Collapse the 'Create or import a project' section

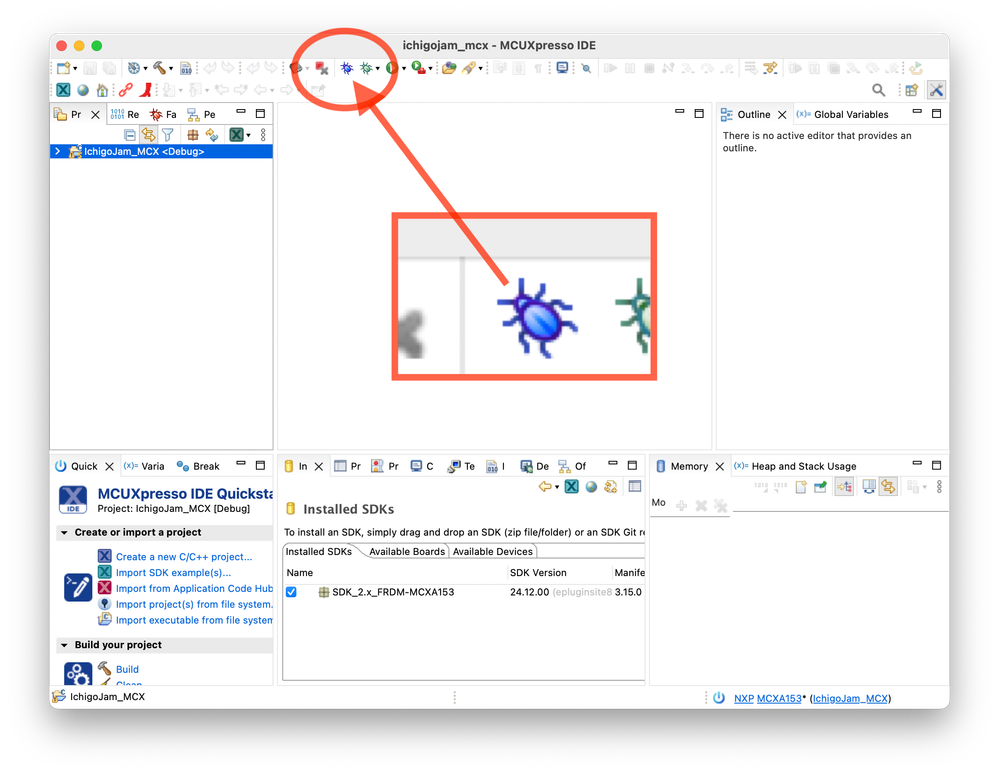(x=64, y=533)
